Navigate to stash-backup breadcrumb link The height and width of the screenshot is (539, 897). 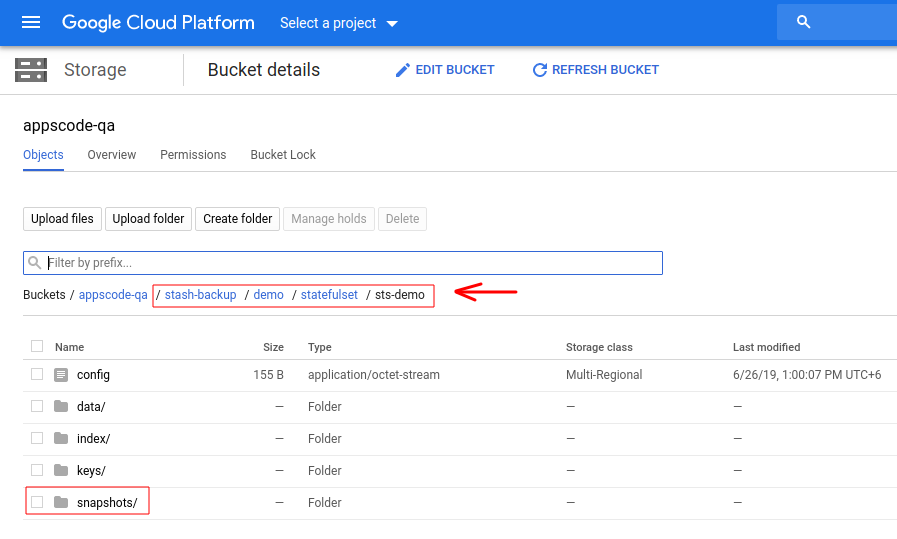[200, 295]
